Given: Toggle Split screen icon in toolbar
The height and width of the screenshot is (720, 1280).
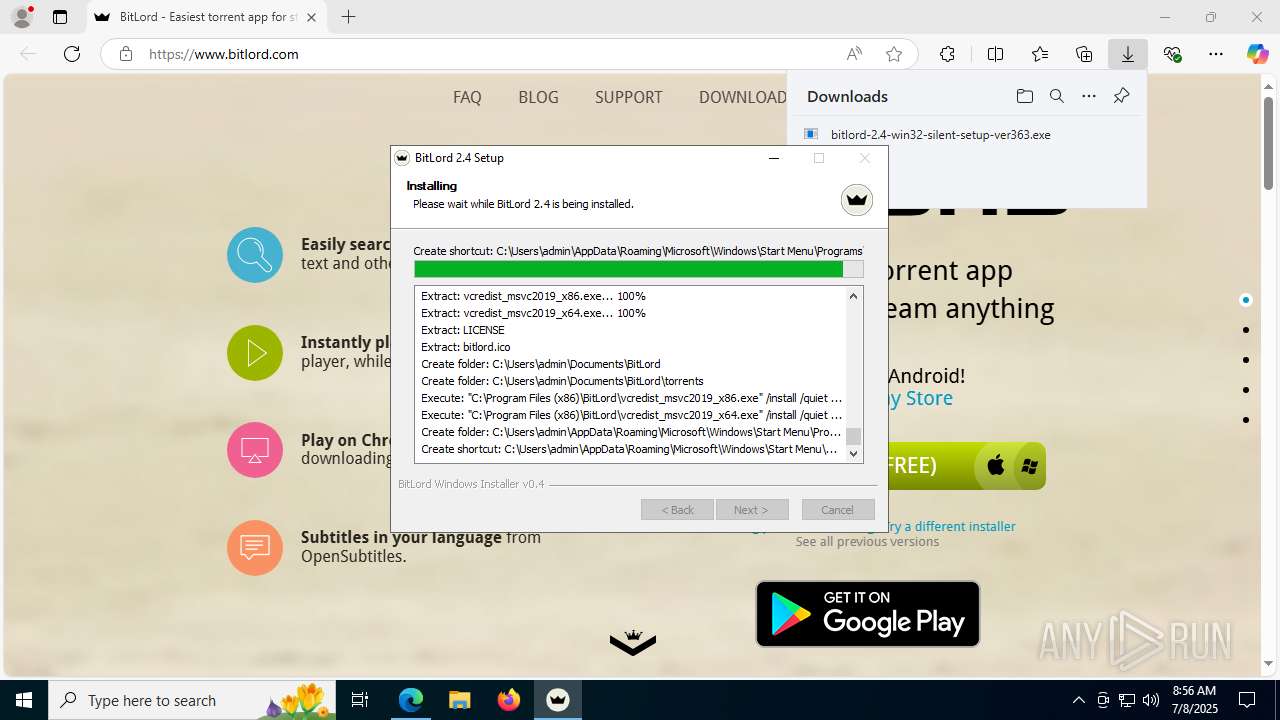Looking at the screenshot, I should [x=995, y=54].
